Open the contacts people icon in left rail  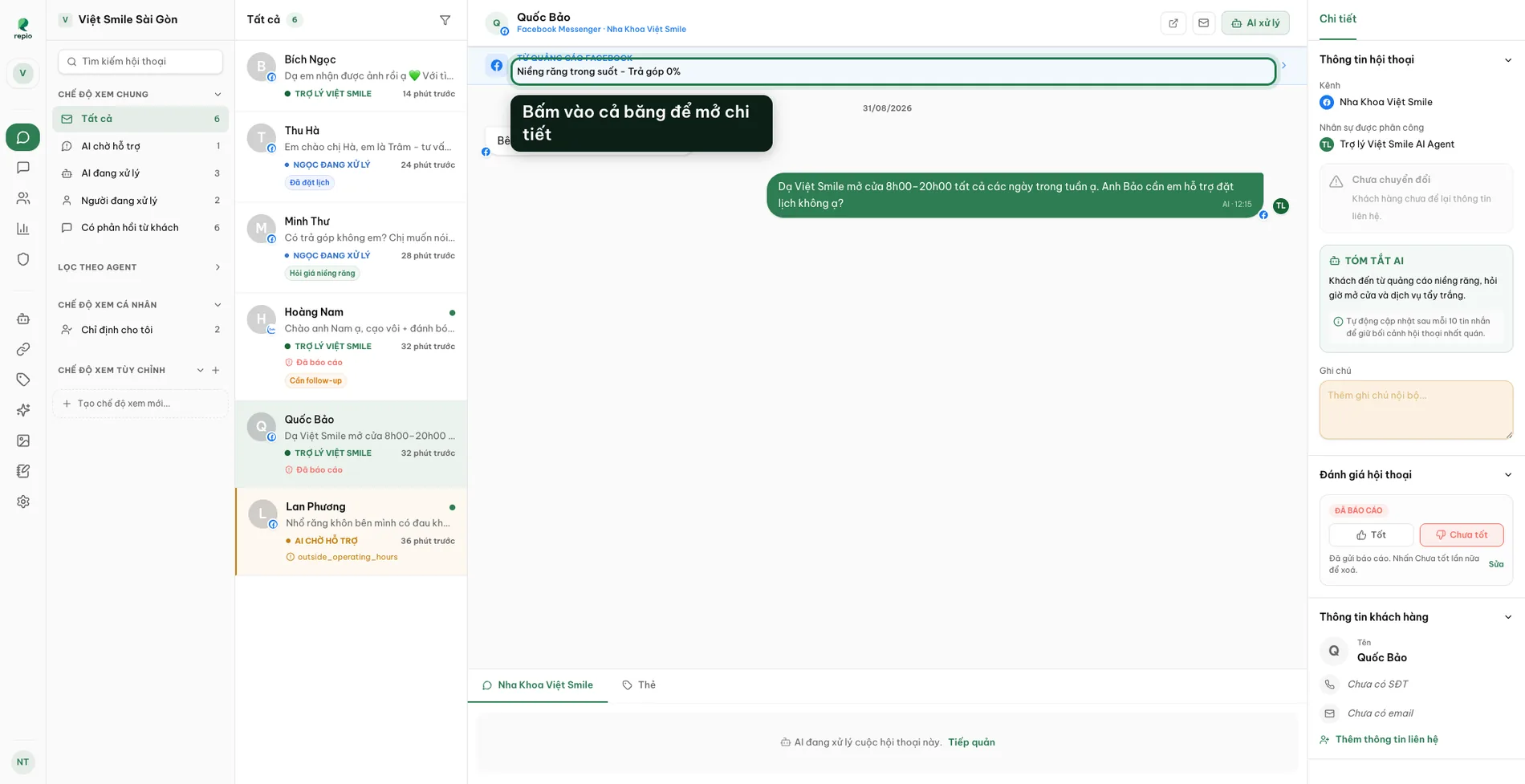click(x=22, y=198)
